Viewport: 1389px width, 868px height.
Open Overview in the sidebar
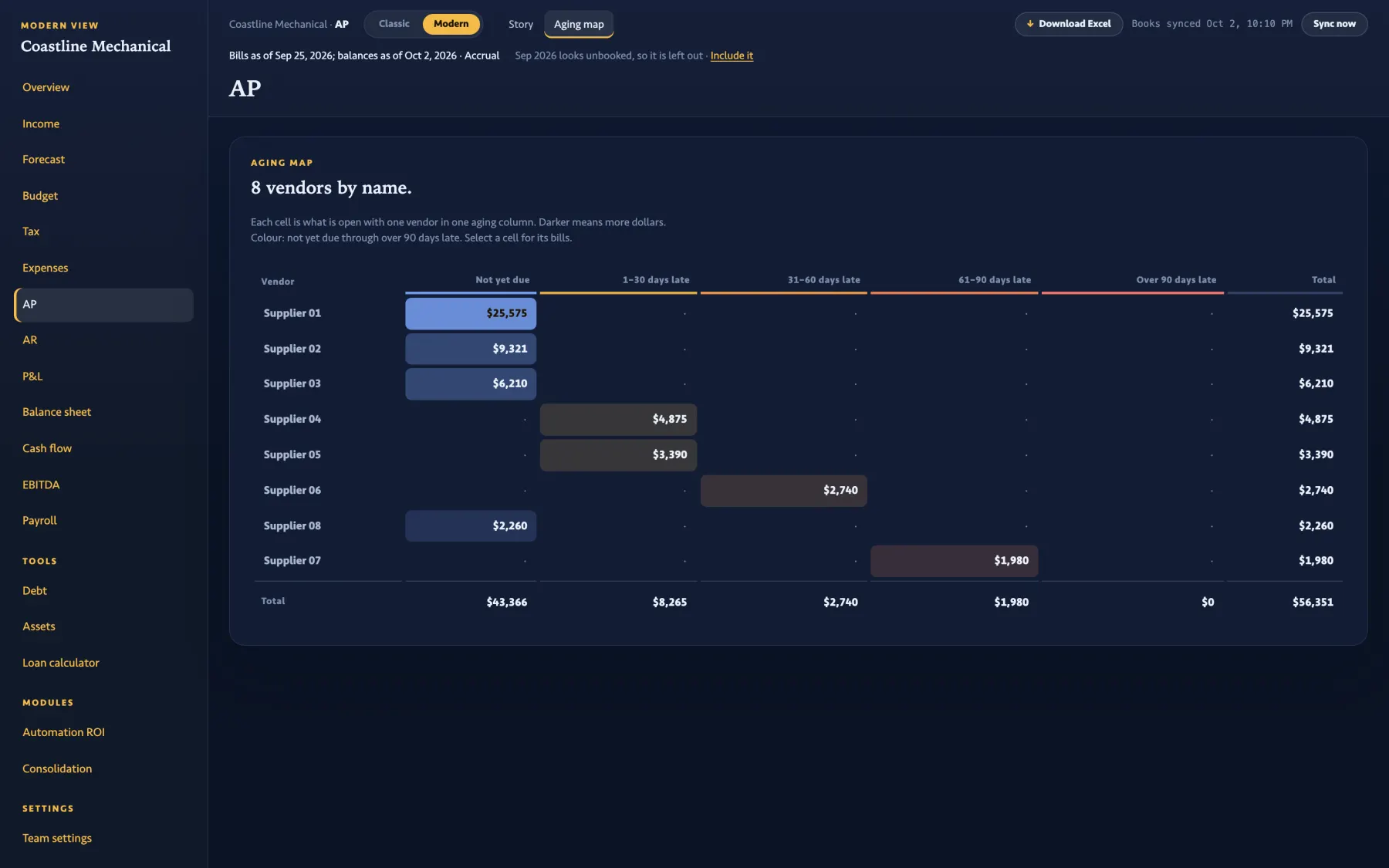[x=103, y=87]
